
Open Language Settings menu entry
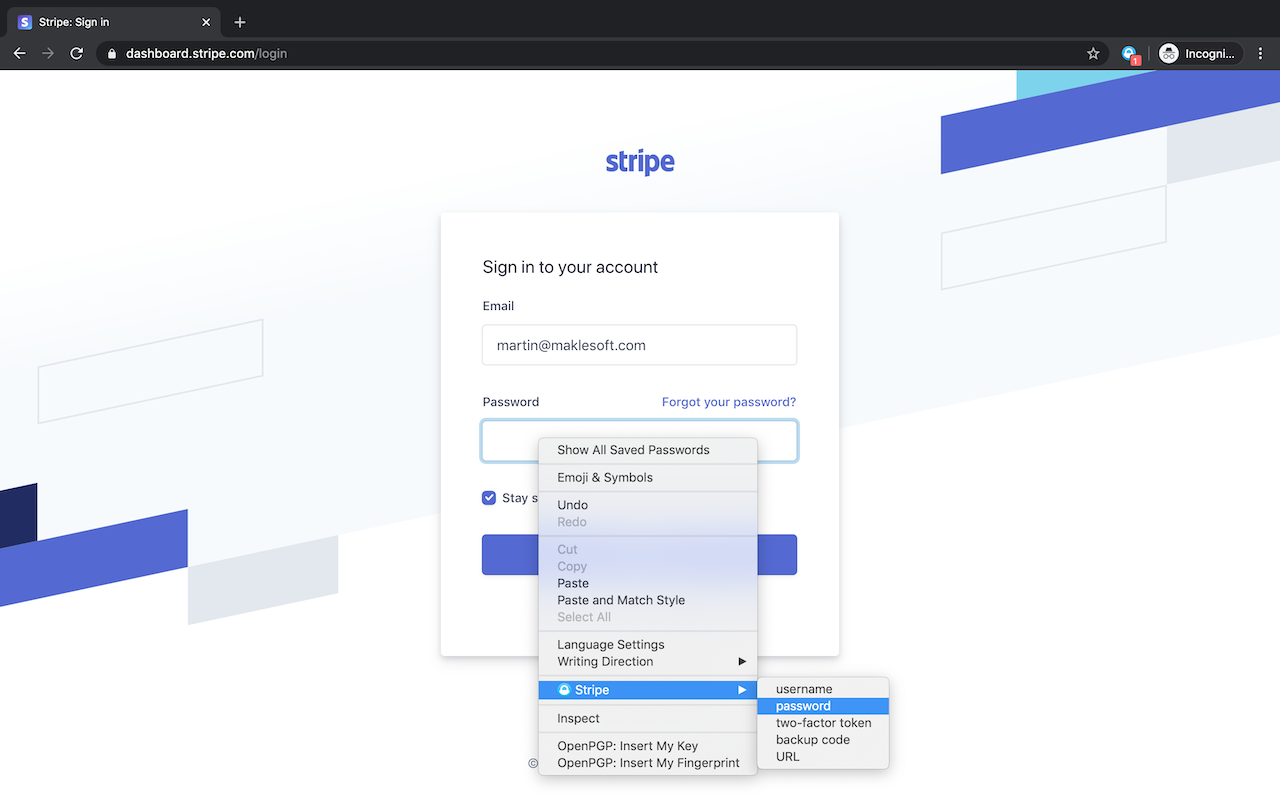[648, 645]
